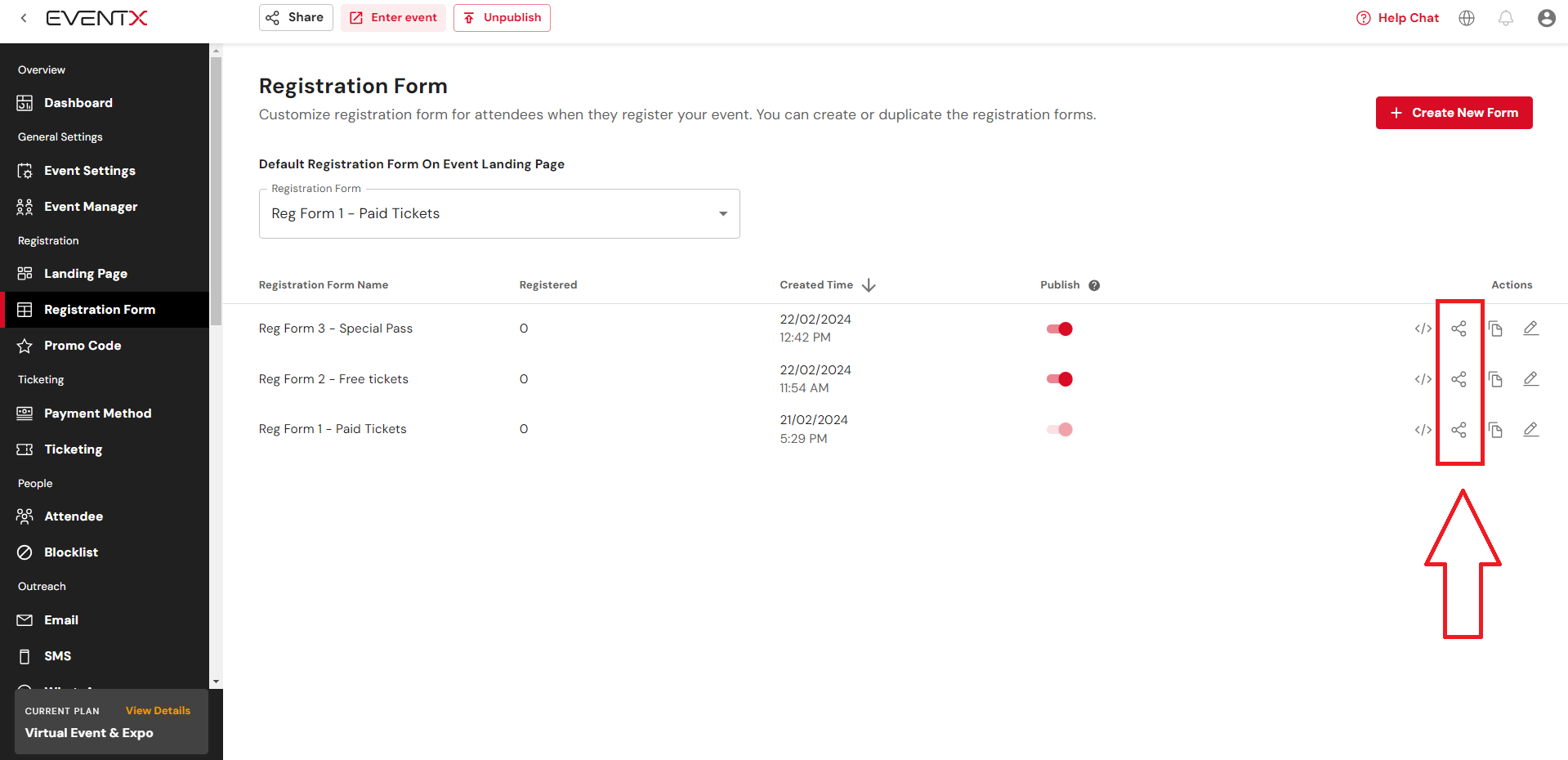Go to Ticketing page
Viewport: 1568px width, 760px height.
(x=105, y=449)
